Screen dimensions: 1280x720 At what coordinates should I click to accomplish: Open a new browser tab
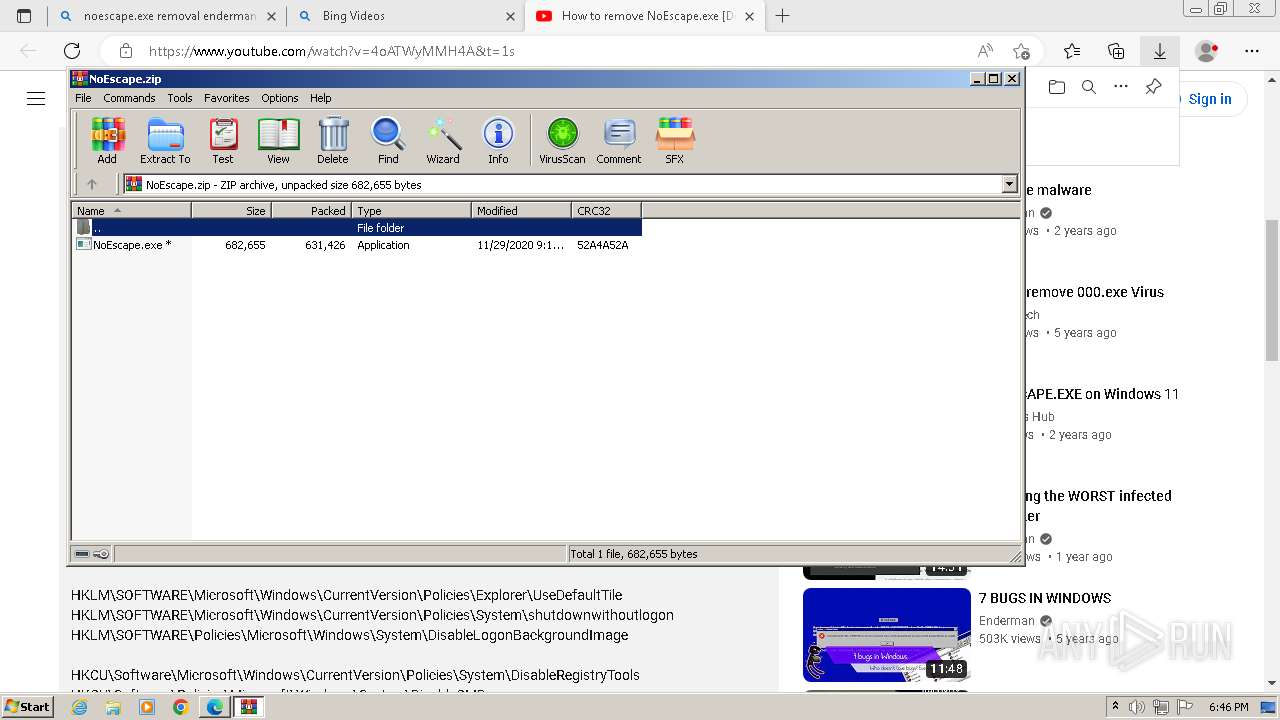(x=783, y=16)
